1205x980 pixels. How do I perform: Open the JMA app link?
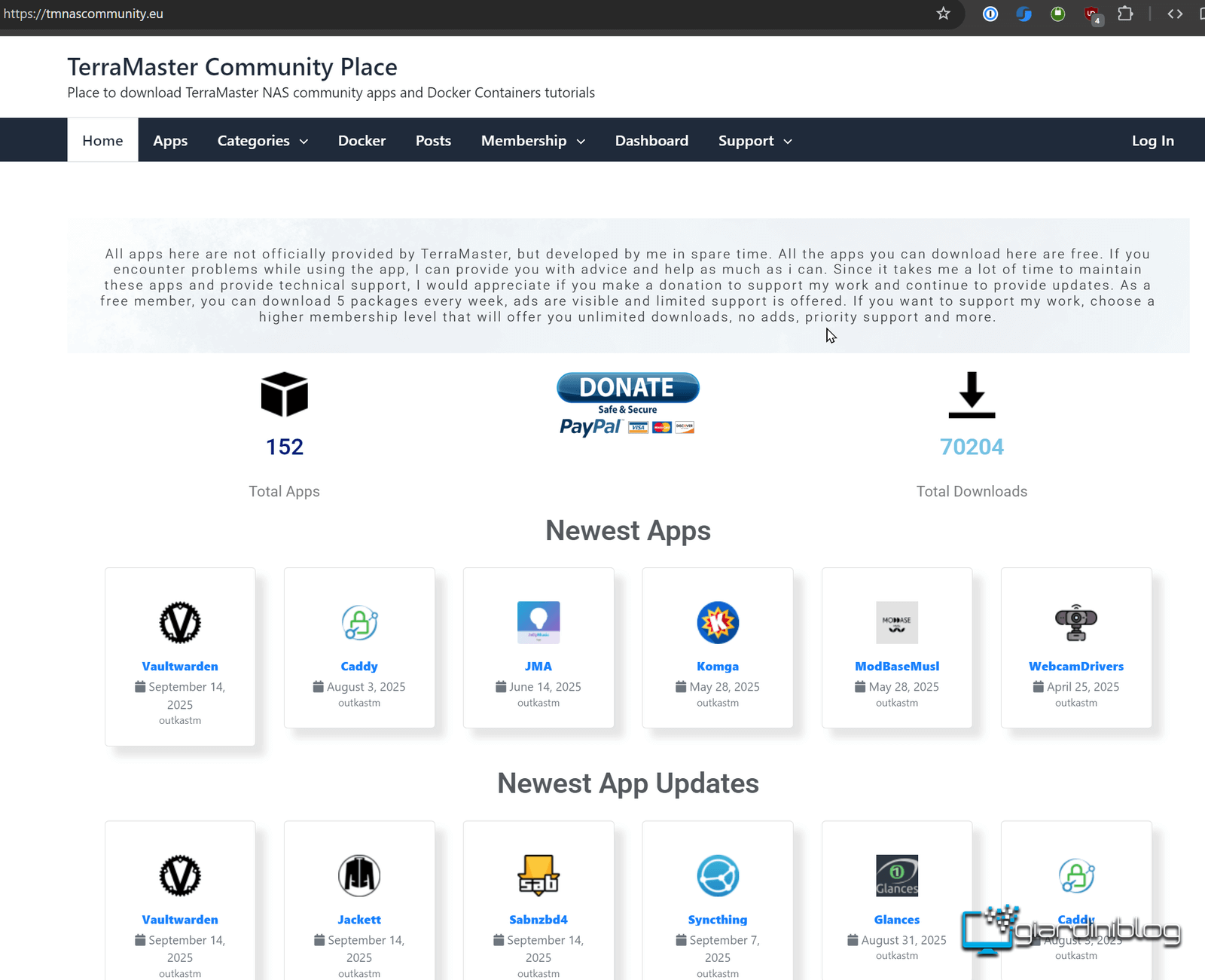538,667
